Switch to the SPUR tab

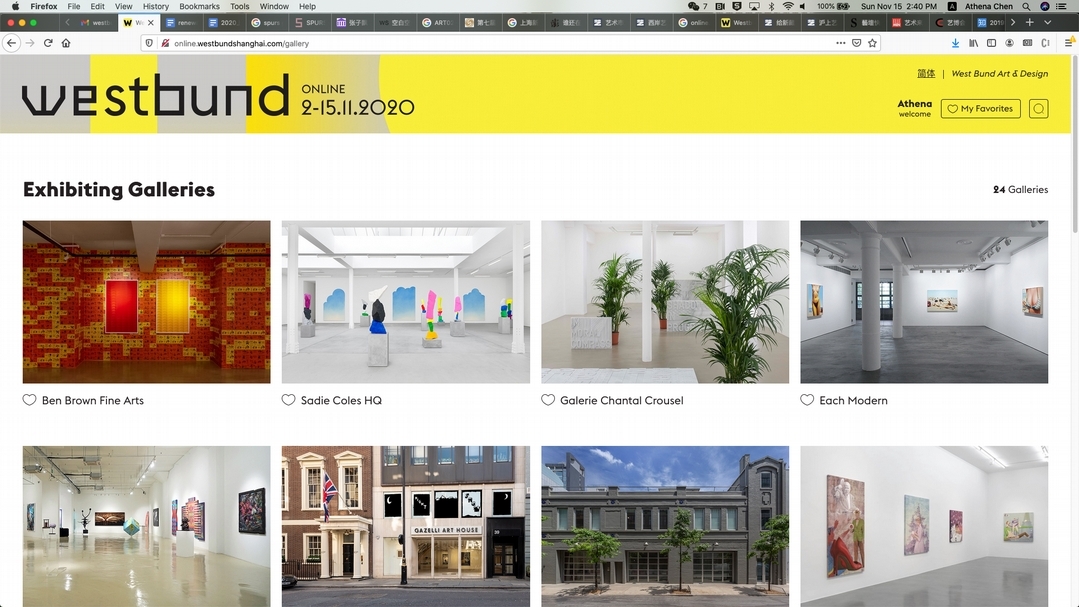[309, 23]
